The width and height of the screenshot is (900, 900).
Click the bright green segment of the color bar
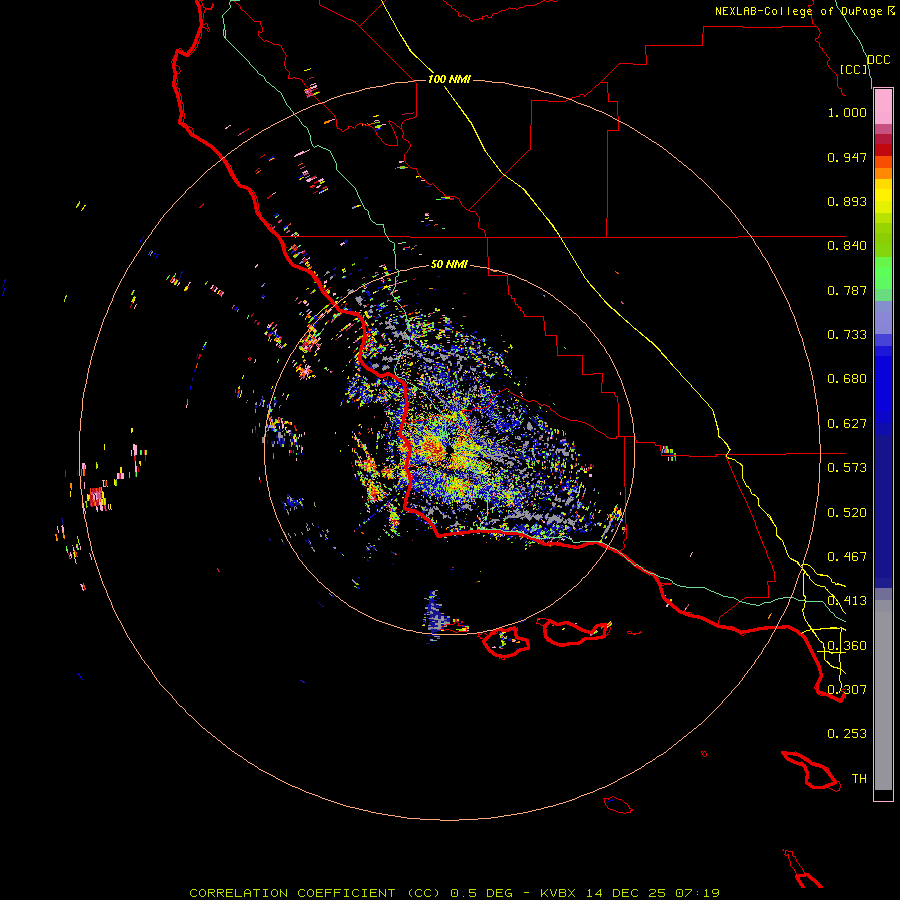coord(883,272)
